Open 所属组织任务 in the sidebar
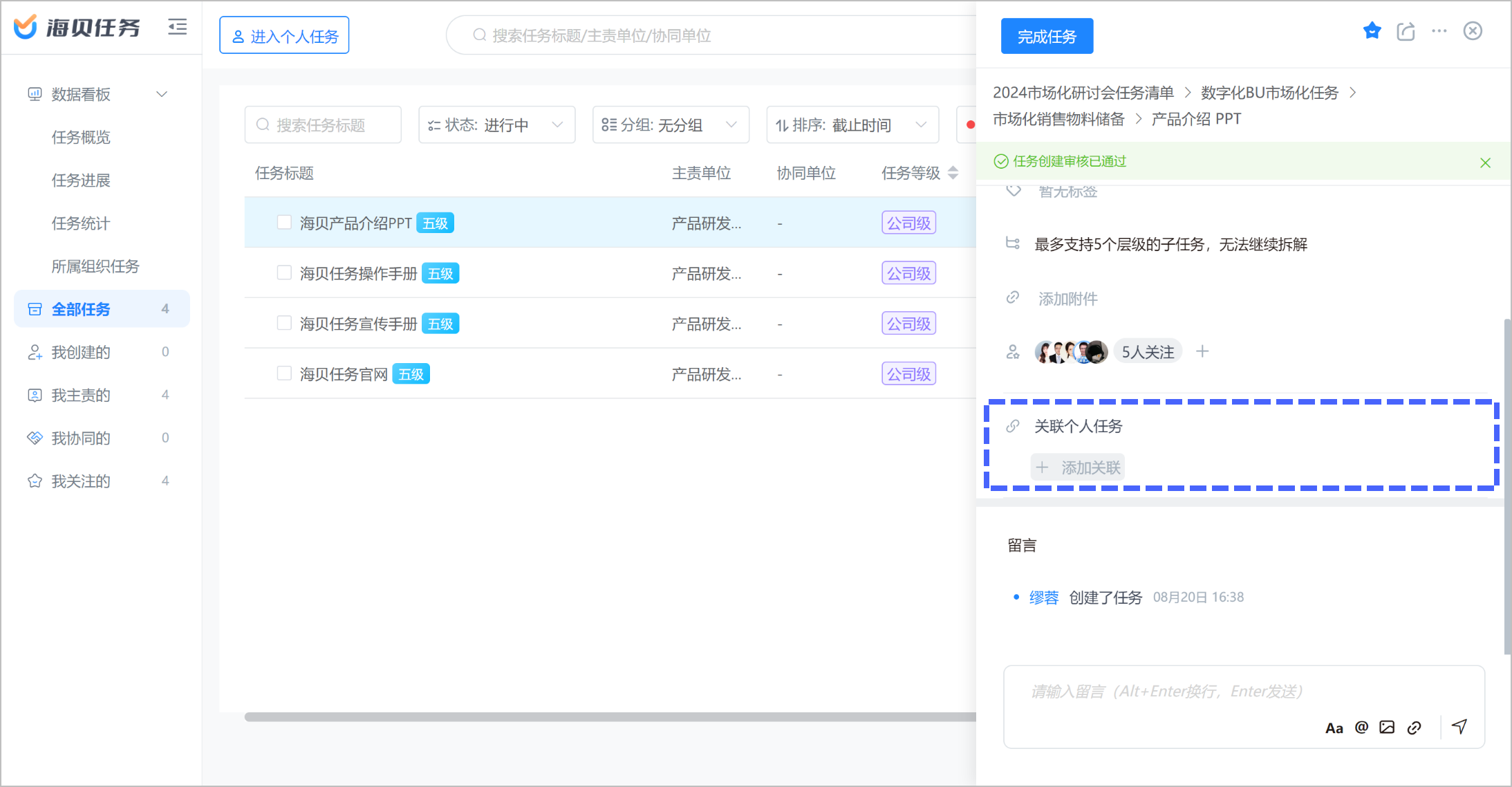The image size is (1512, 787). coord(95,266)
